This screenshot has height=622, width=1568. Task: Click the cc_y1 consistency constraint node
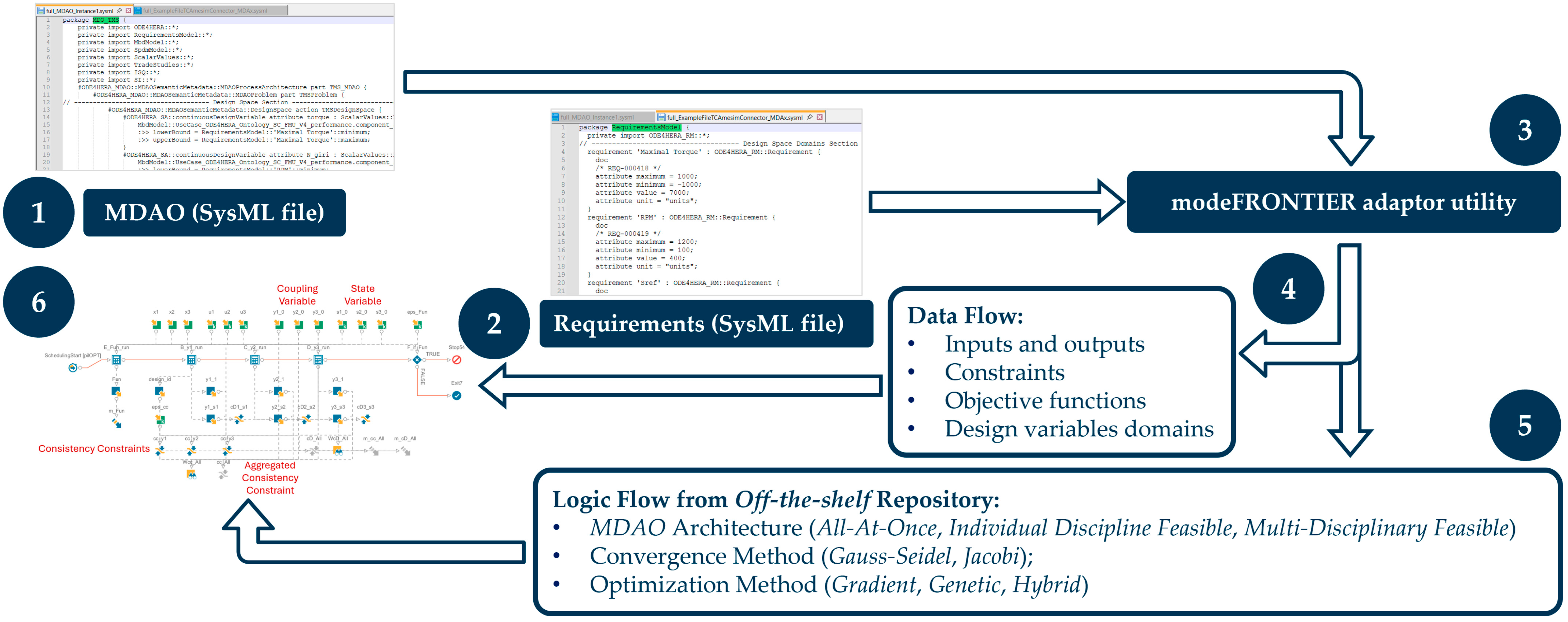click(160, 450)
